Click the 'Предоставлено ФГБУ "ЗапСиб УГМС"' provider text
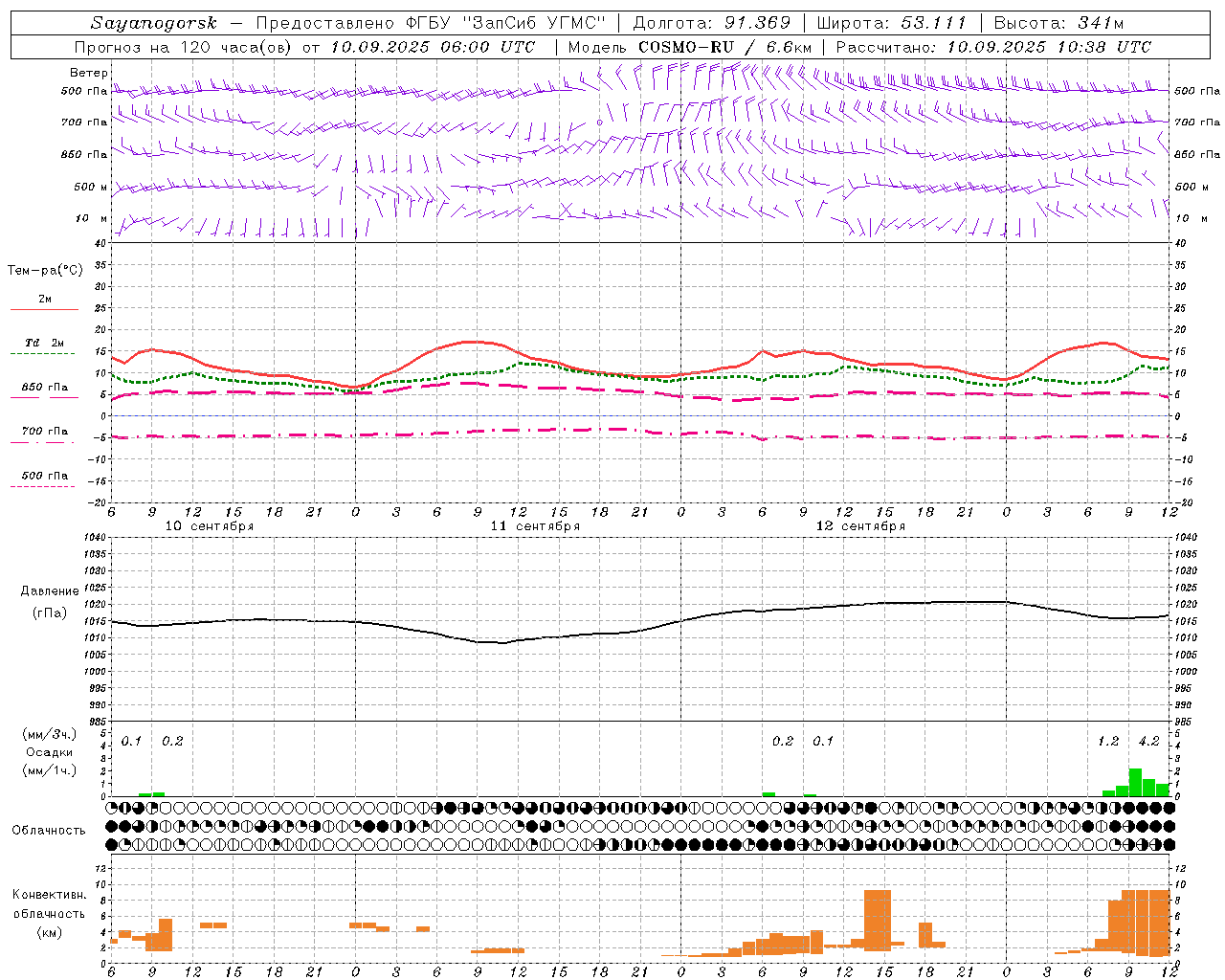The width and height of the screenshot is (1225, 980). (x=432, y=23)
